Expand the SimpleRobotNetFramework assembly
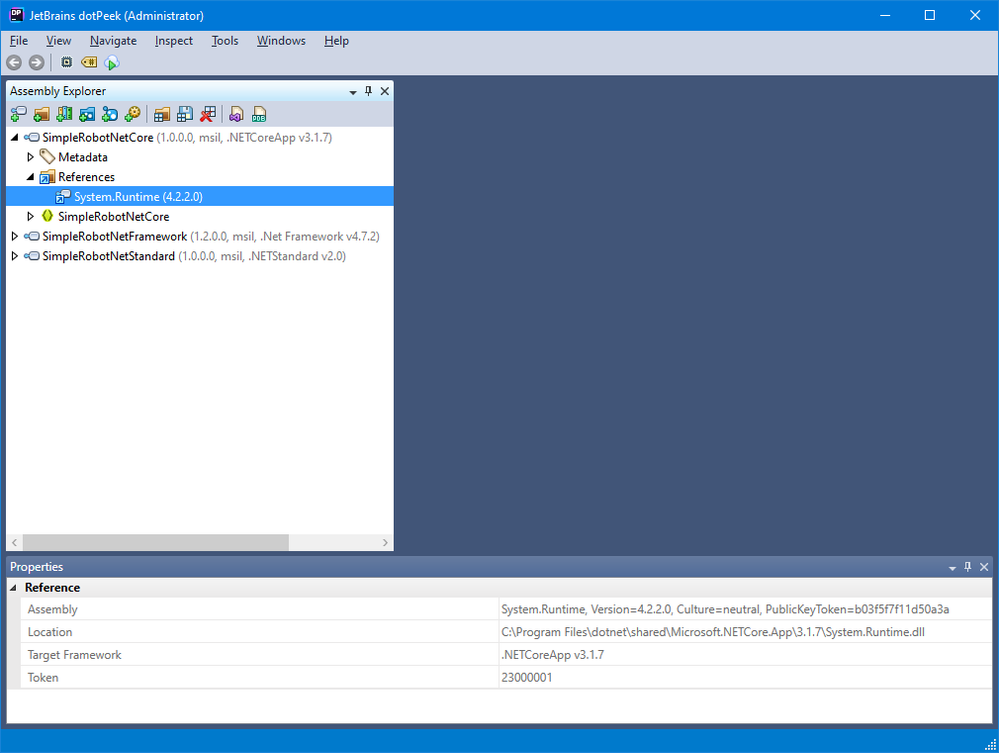999x753 pixels. coord(15,236)
